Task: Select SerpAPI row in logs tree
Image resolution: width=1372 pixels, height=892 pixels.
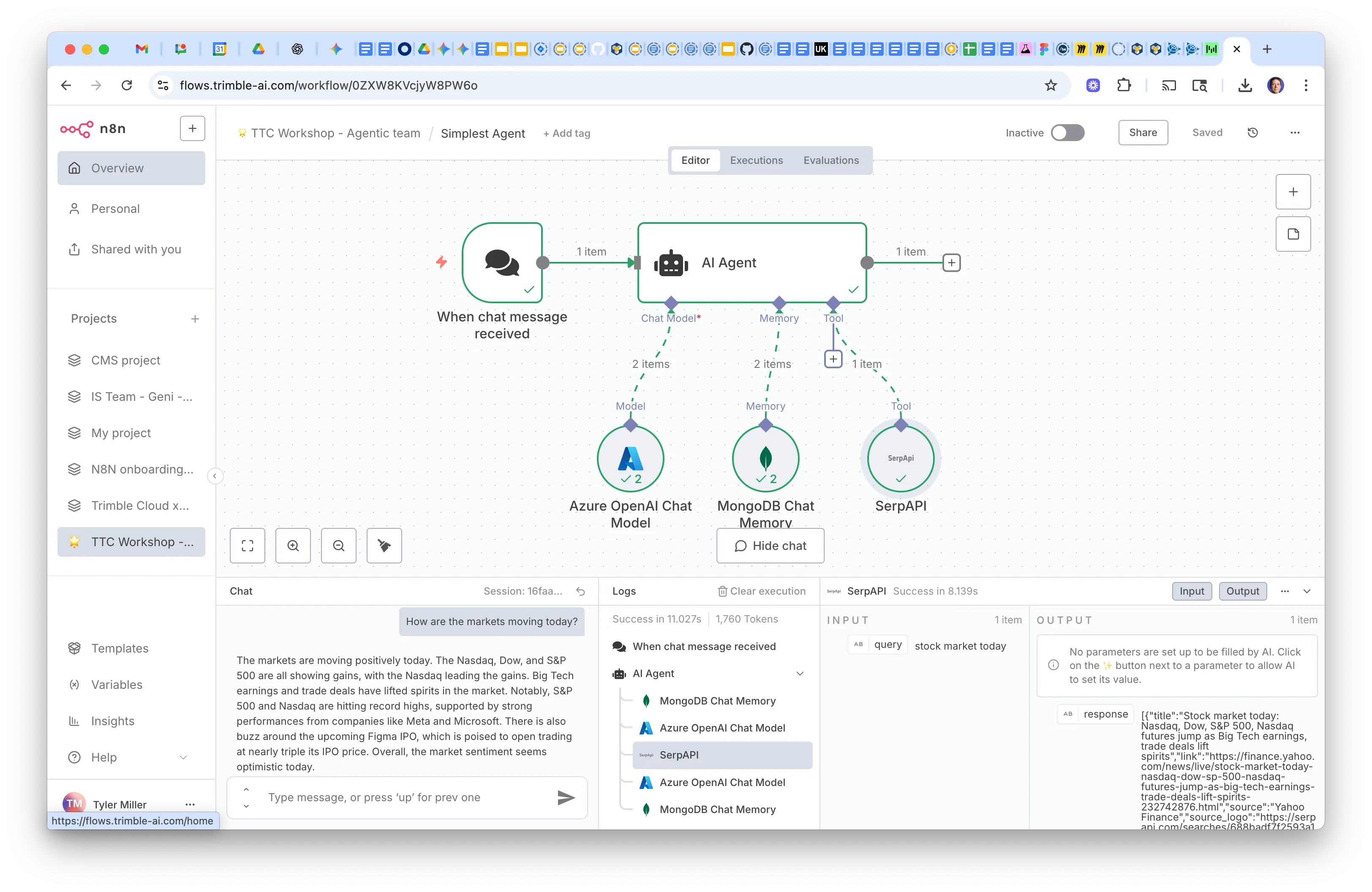Action: (x=722, y=755)
